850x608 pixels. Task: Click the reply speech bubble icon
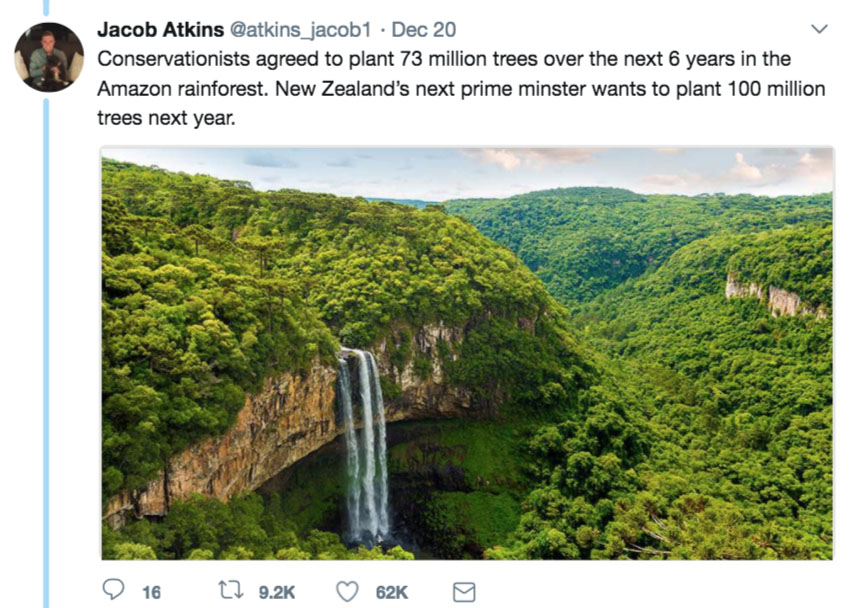pos(114,592)
